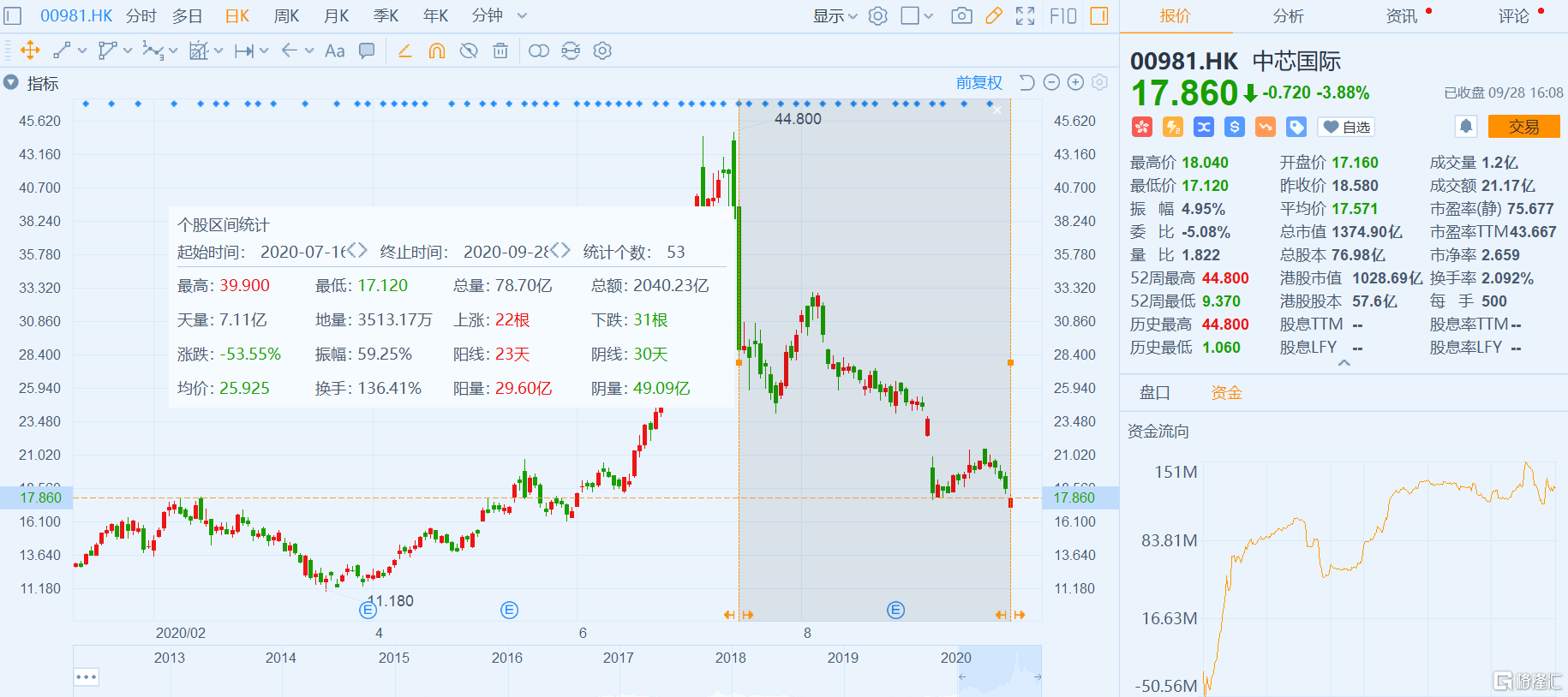Close the interval statistics selection X
The width and height of the screenshot is (1568, 697).
996,110
